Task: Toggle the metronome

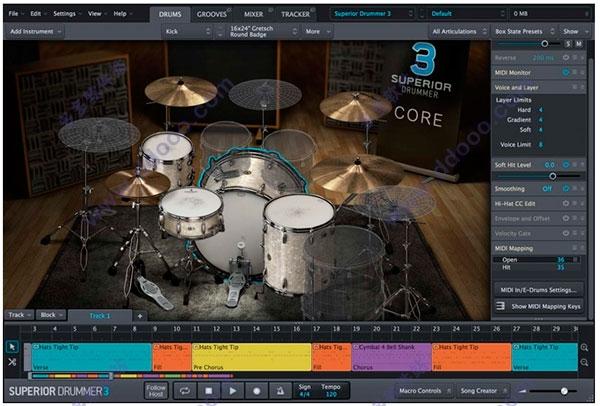Action: [x=280, y=391]
